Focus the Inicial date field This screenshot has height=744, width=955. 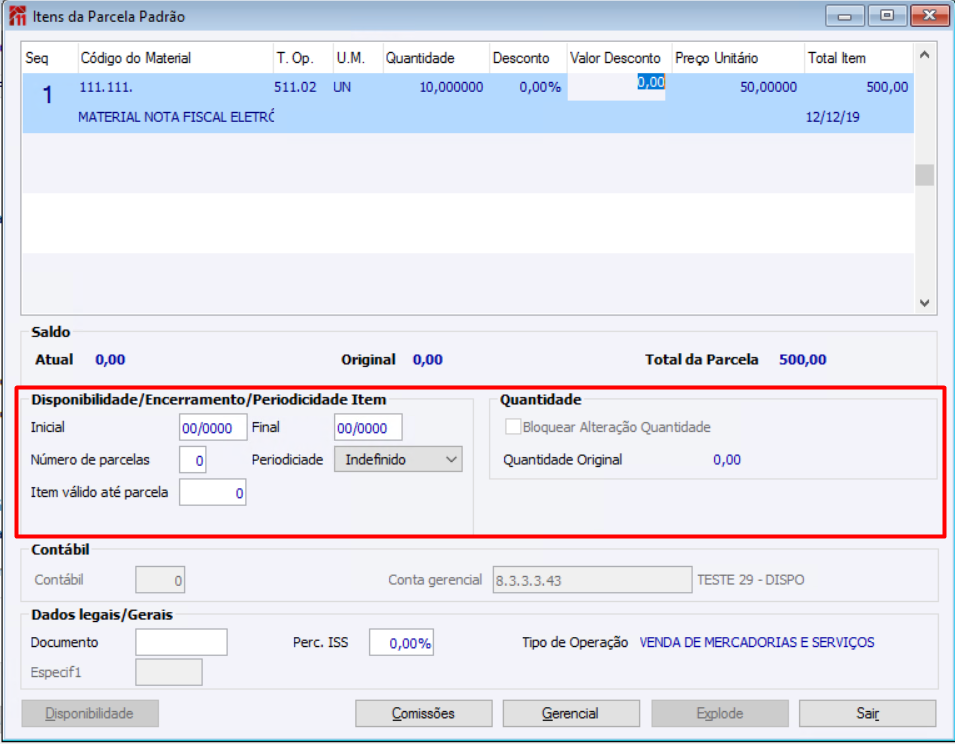tap(213, 427)
